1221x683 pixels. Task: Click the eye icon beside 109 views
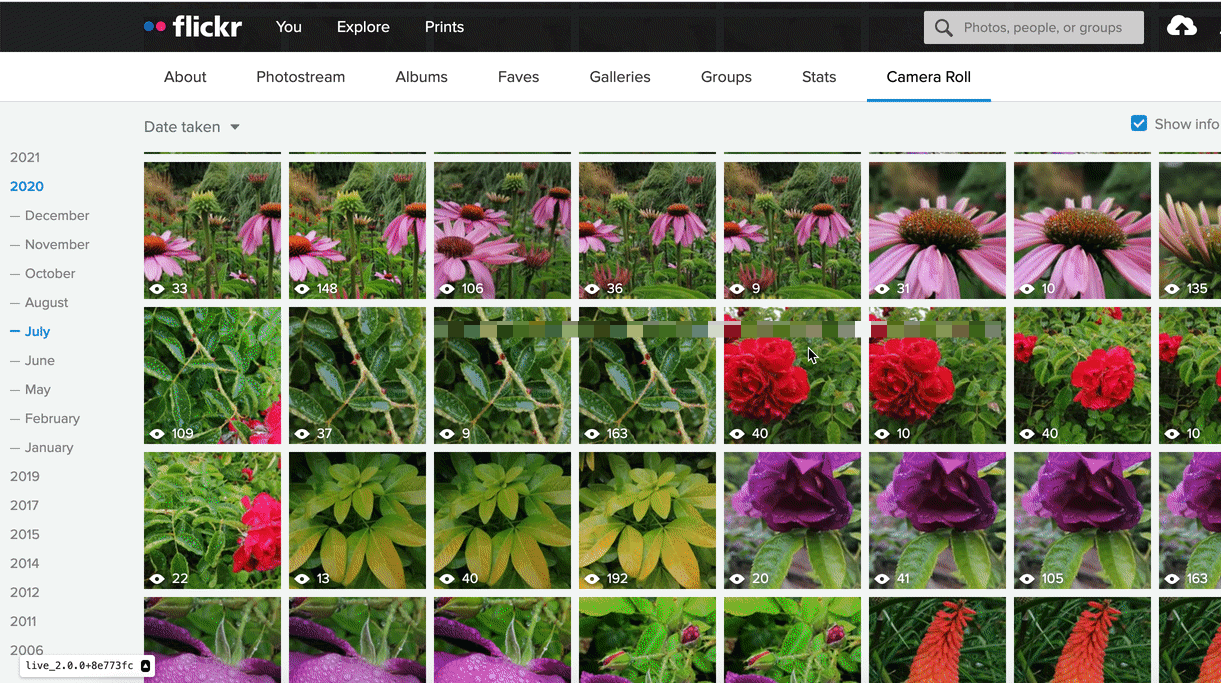(x=157, y=434)
